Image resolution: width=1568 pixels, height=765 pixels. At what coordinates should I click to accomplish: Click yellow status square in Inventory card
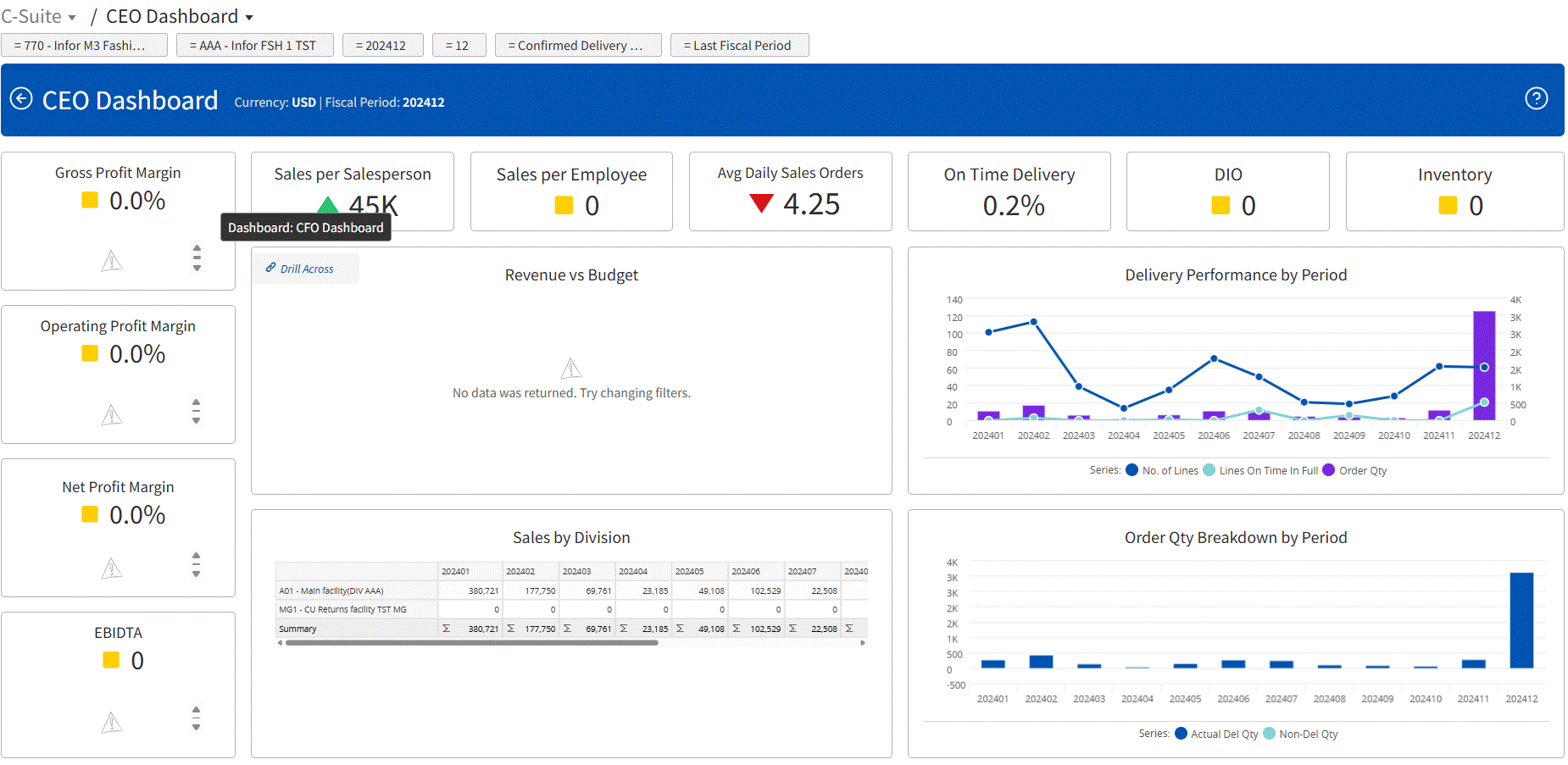point(1448,205)
